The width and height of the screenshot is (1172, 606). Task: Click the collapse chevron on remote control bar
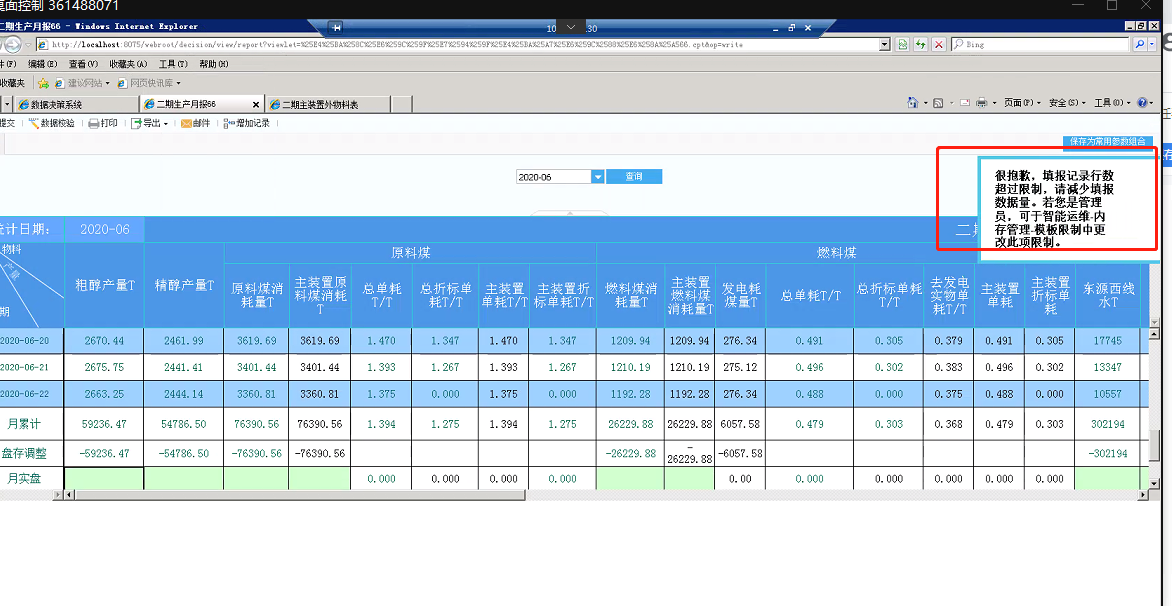[x=571, y=27]
